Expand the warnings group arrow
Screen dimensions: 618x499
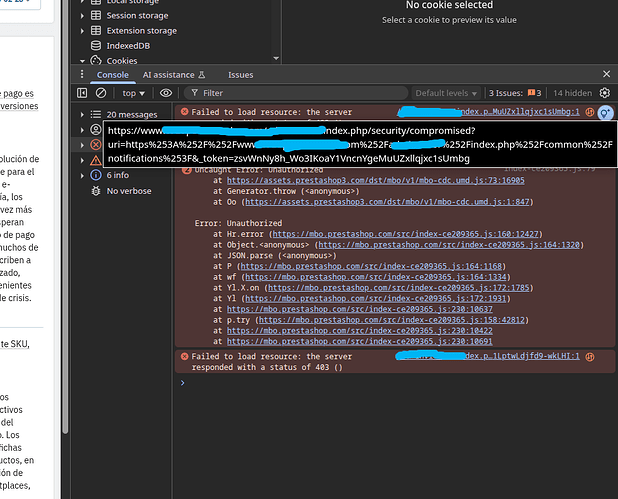coord(82,160)
